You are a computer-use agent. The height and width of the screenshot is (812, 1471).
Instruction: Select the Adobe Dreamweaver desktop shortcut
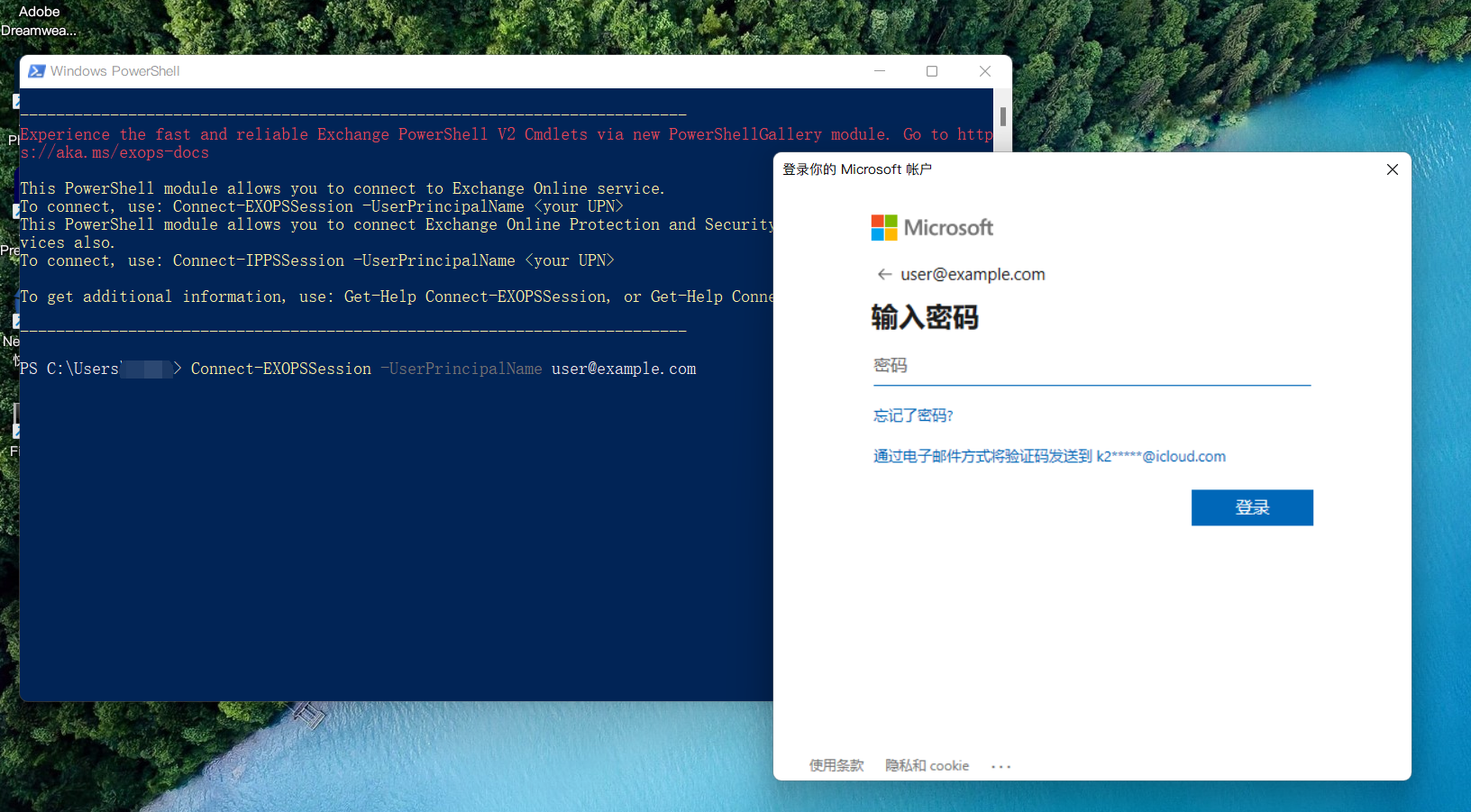(38, 20)
